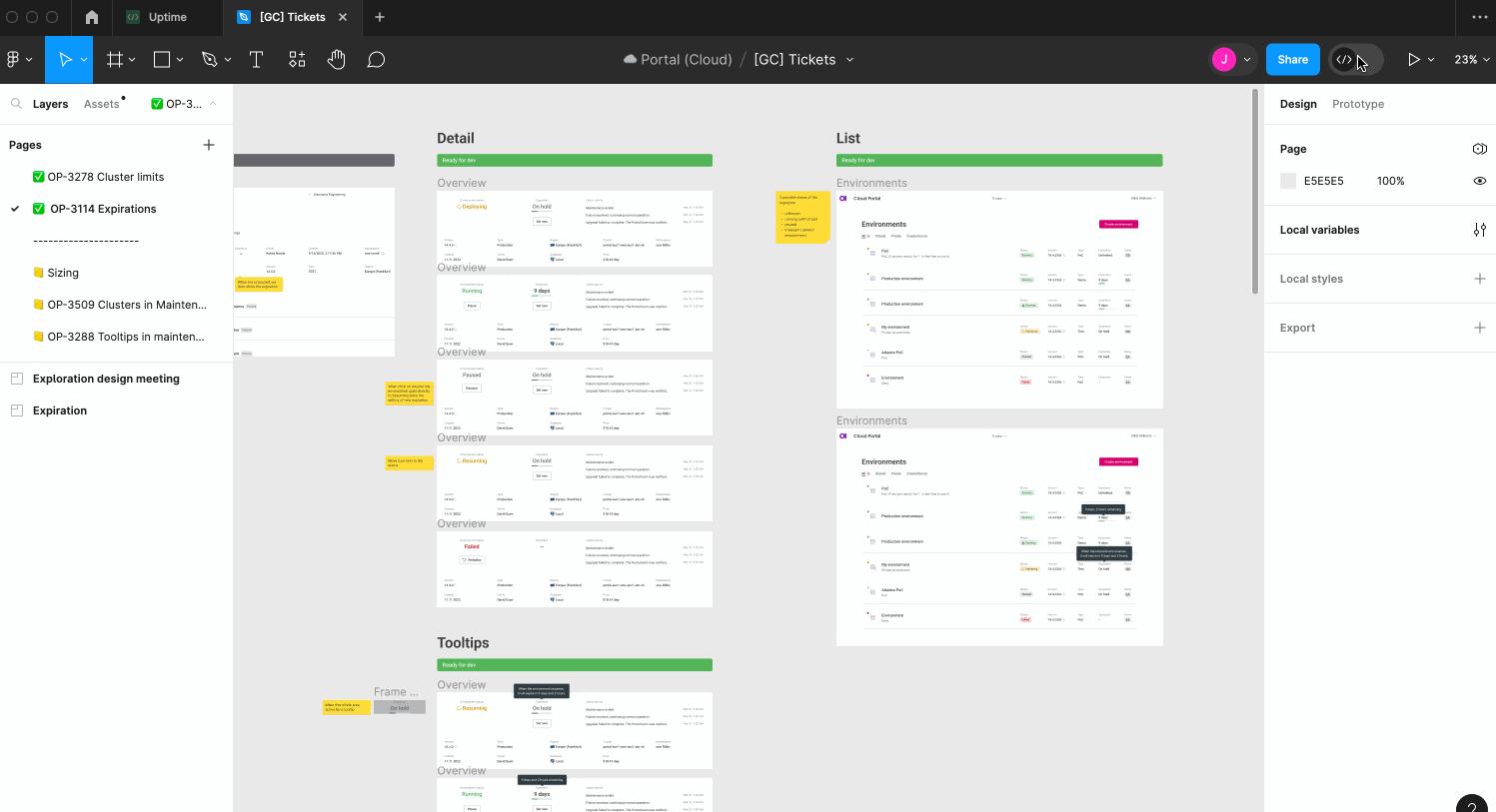Toggle Dev Mode switch
This screenshot has height=812, width=1496.
1354,60
